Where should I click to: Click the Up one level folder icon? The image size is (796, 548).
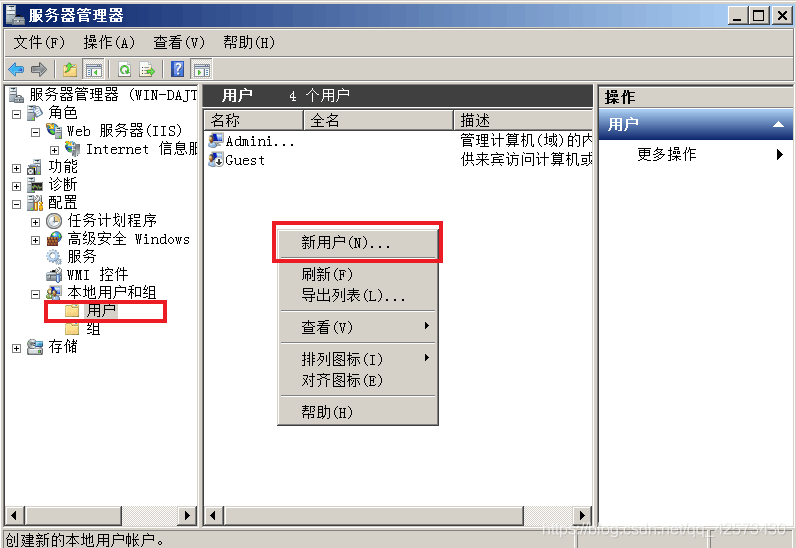click(x=70, y=69)
